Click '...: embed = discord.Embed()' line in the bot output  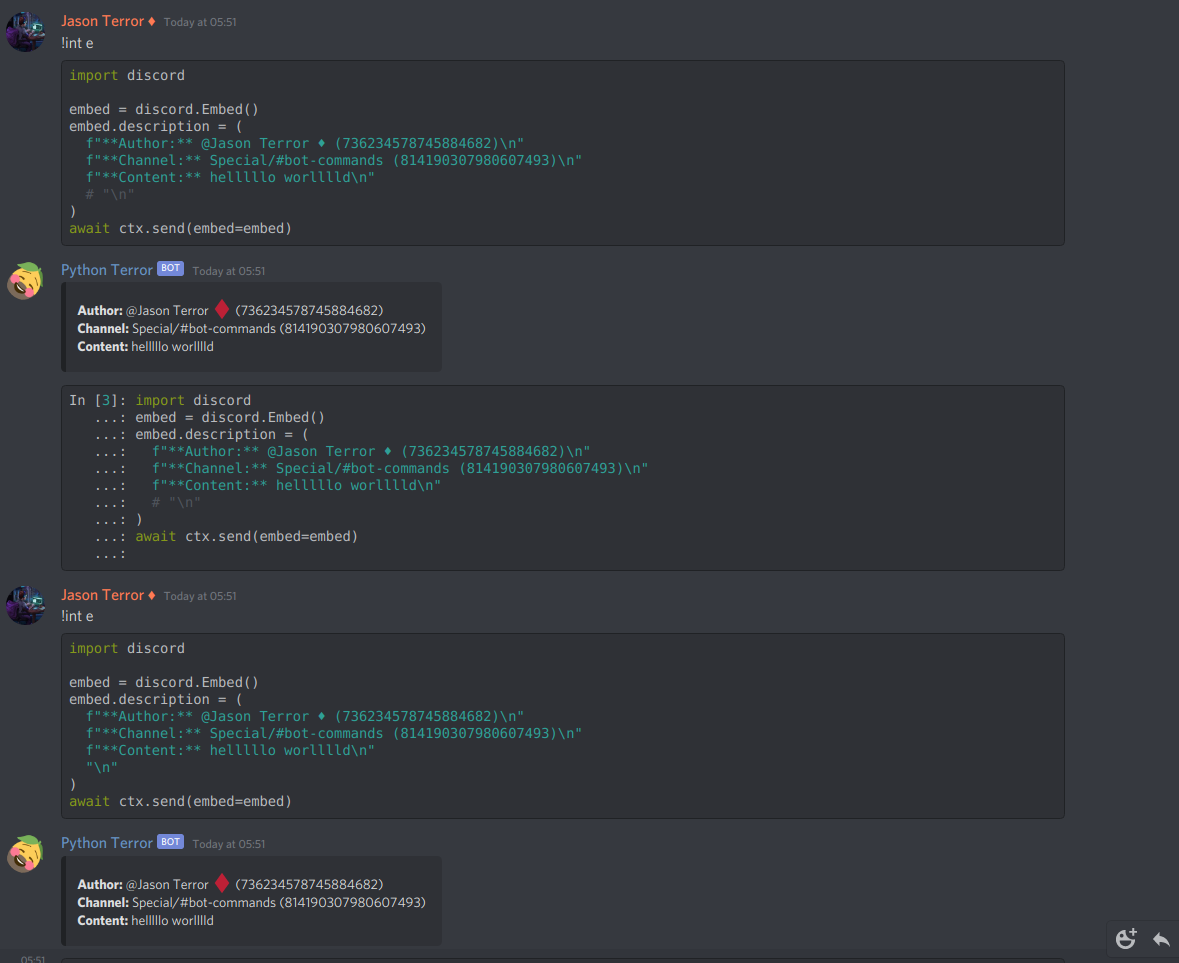[210, 417]
